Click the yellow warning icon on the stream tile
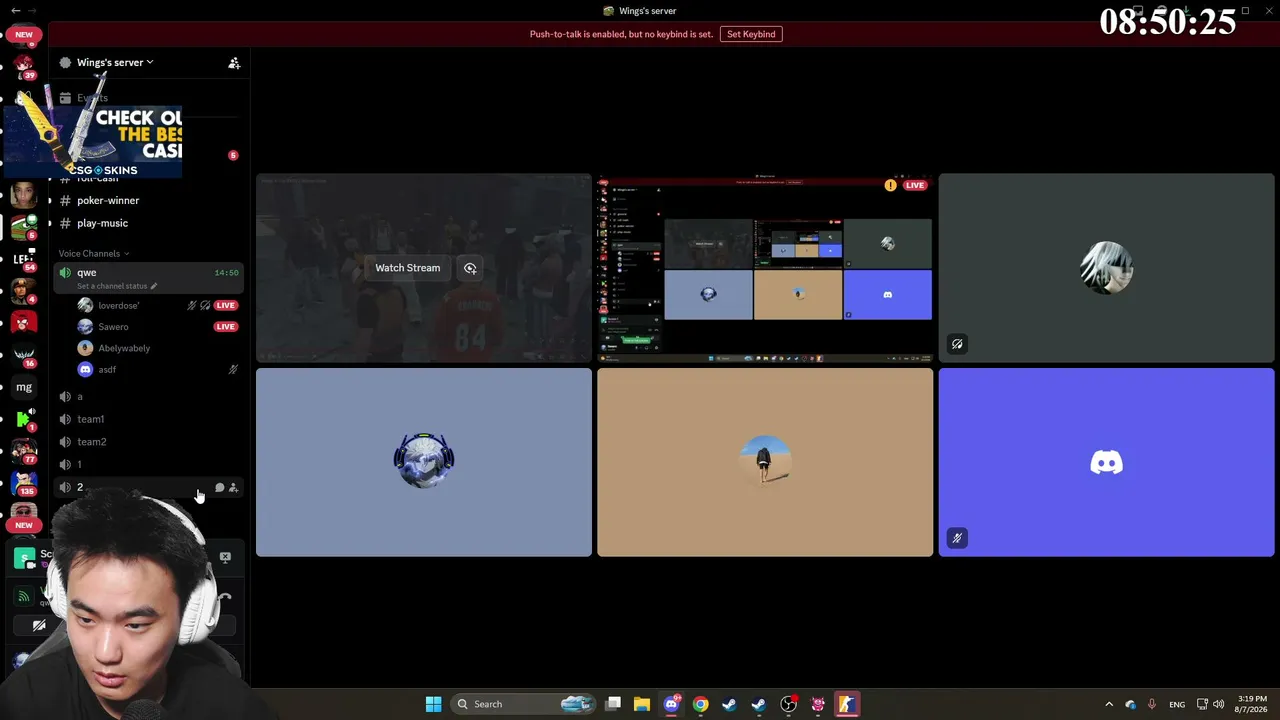Viewport: 1280px width, 720px height. [x=890, y=185]
